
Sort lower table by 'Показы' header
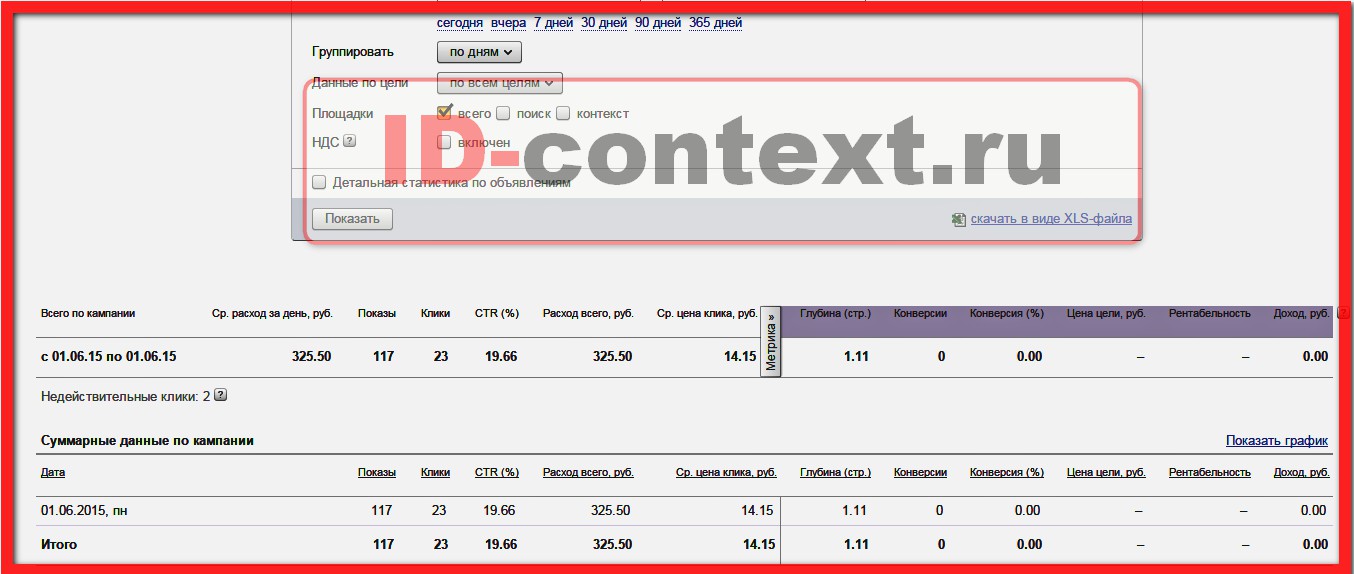click(x=377, y=472)
